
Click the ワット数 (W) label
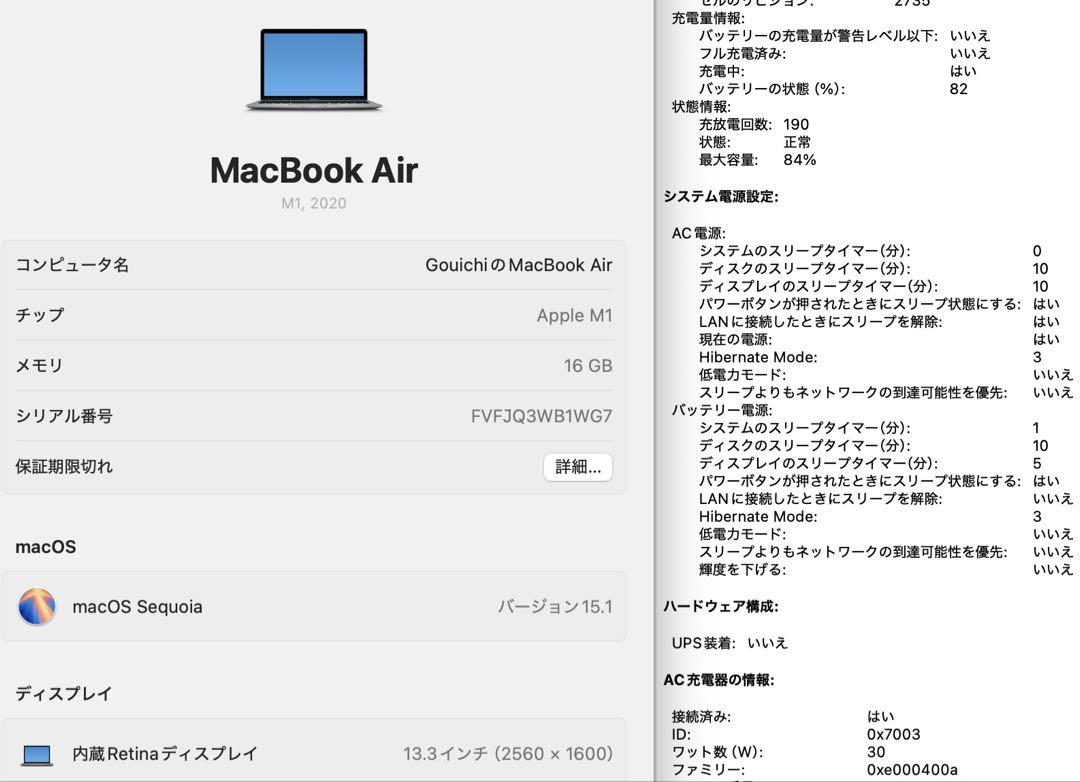pyautogui.click(x=717, y=753)
